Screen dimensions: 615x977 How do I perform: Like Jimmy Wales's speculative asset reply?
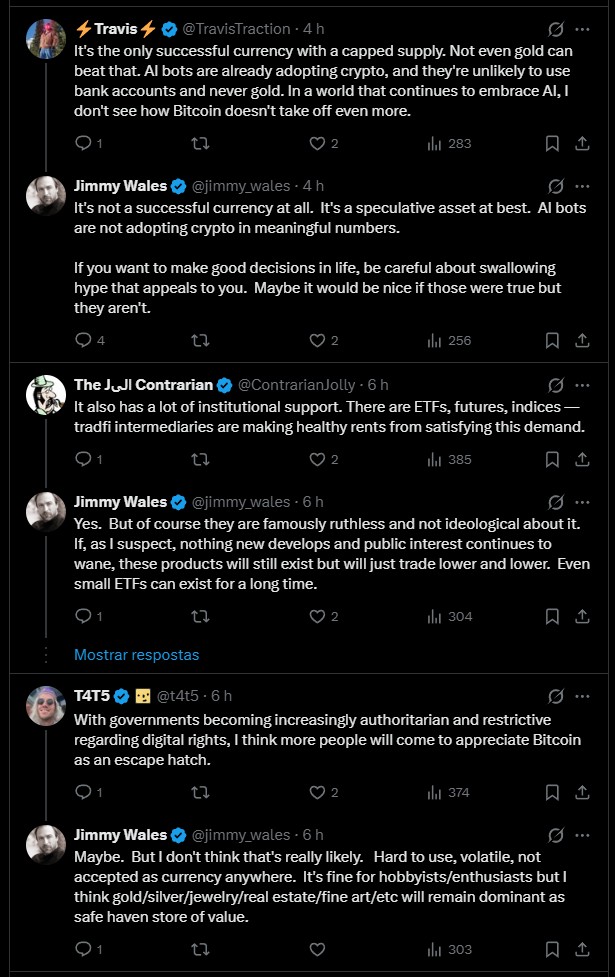point(317,340)
